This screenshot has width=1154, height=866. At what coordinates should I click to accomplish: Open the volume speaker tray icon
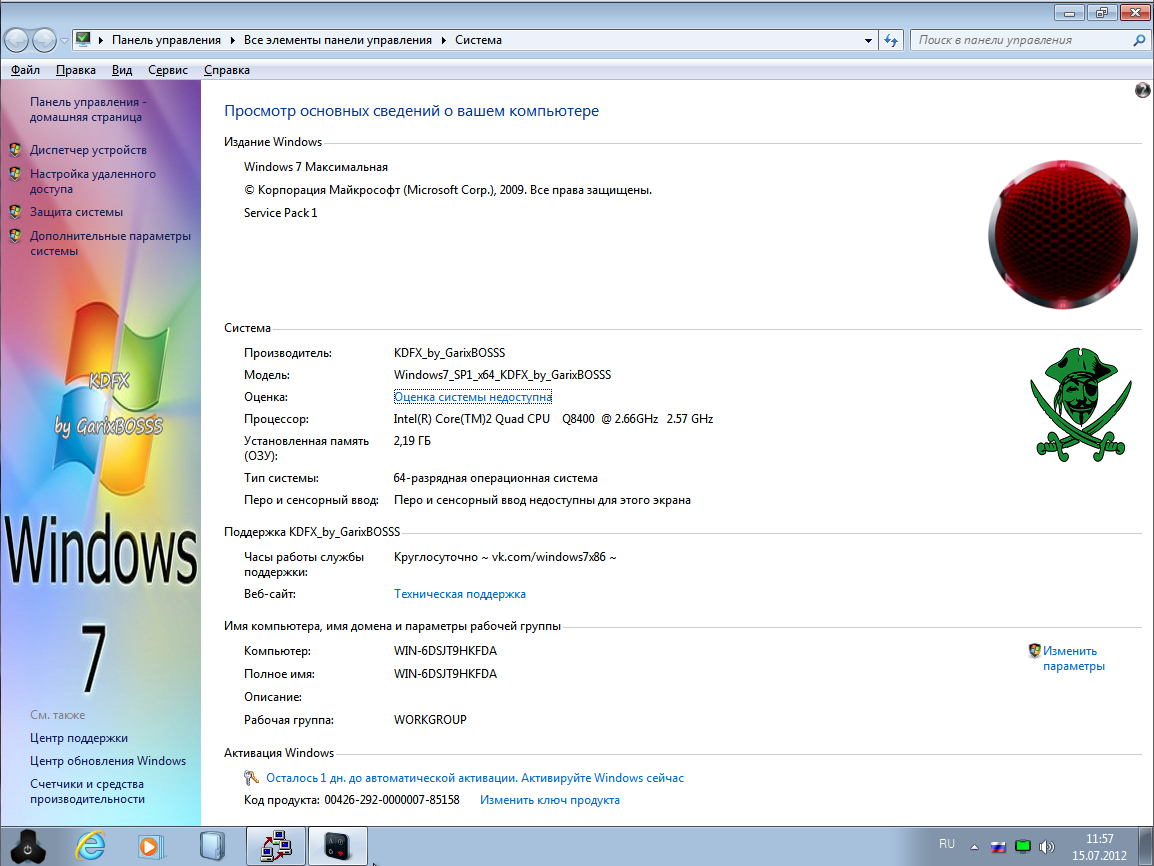(1047, 847)
